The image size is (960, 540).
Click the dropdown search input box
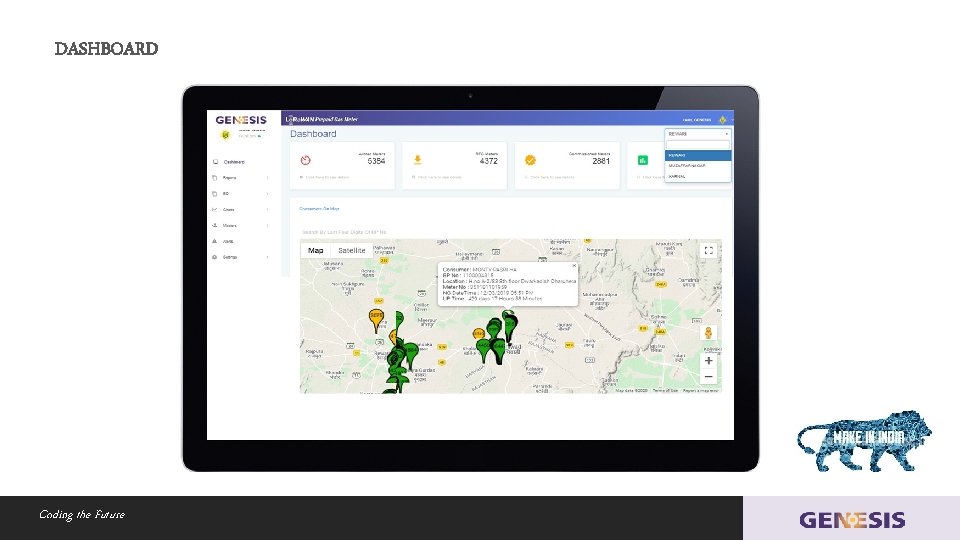click(x=697, y=145)
